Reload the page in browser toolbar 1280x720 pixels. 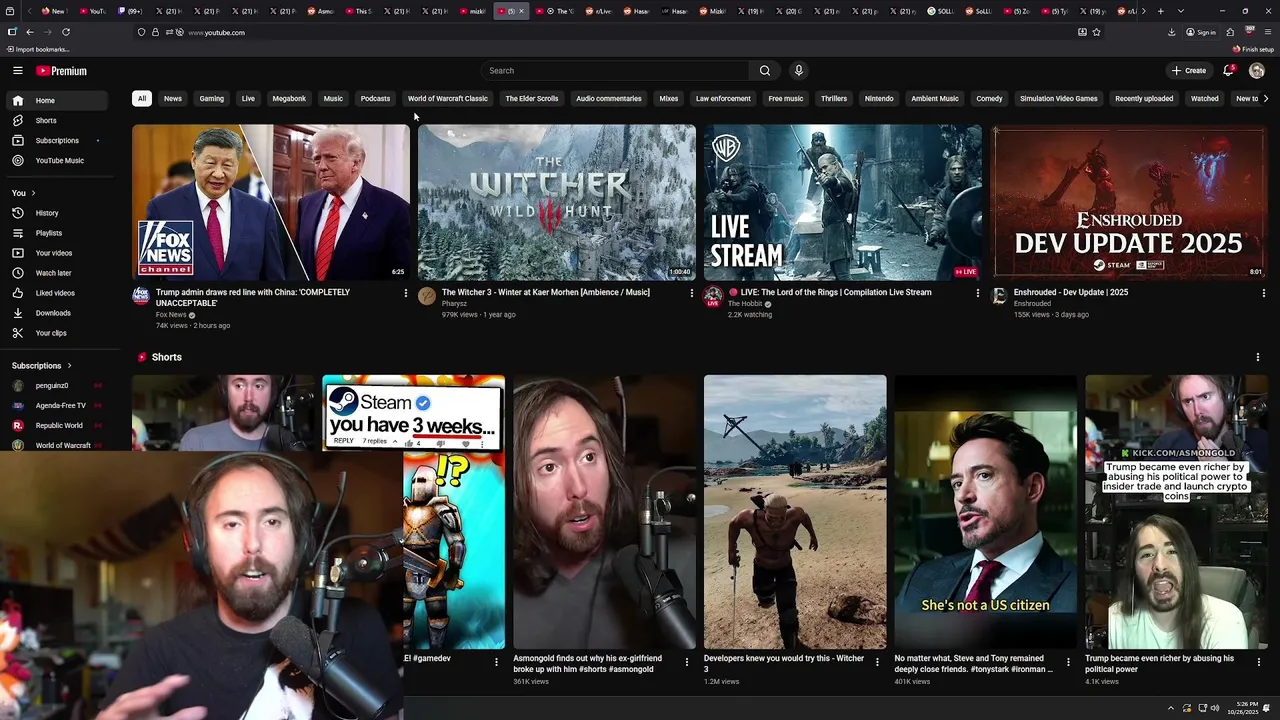tap(66, 32)
